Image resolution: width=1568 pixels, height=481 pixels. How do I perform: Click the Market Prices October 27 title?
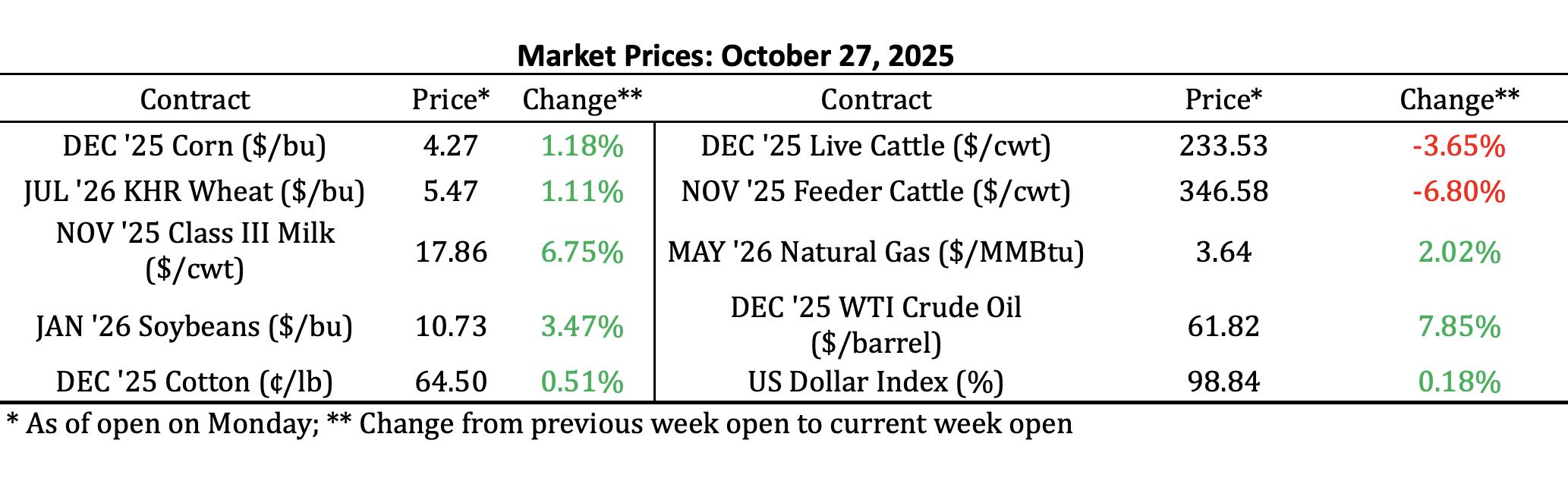(x=735, y=56)
